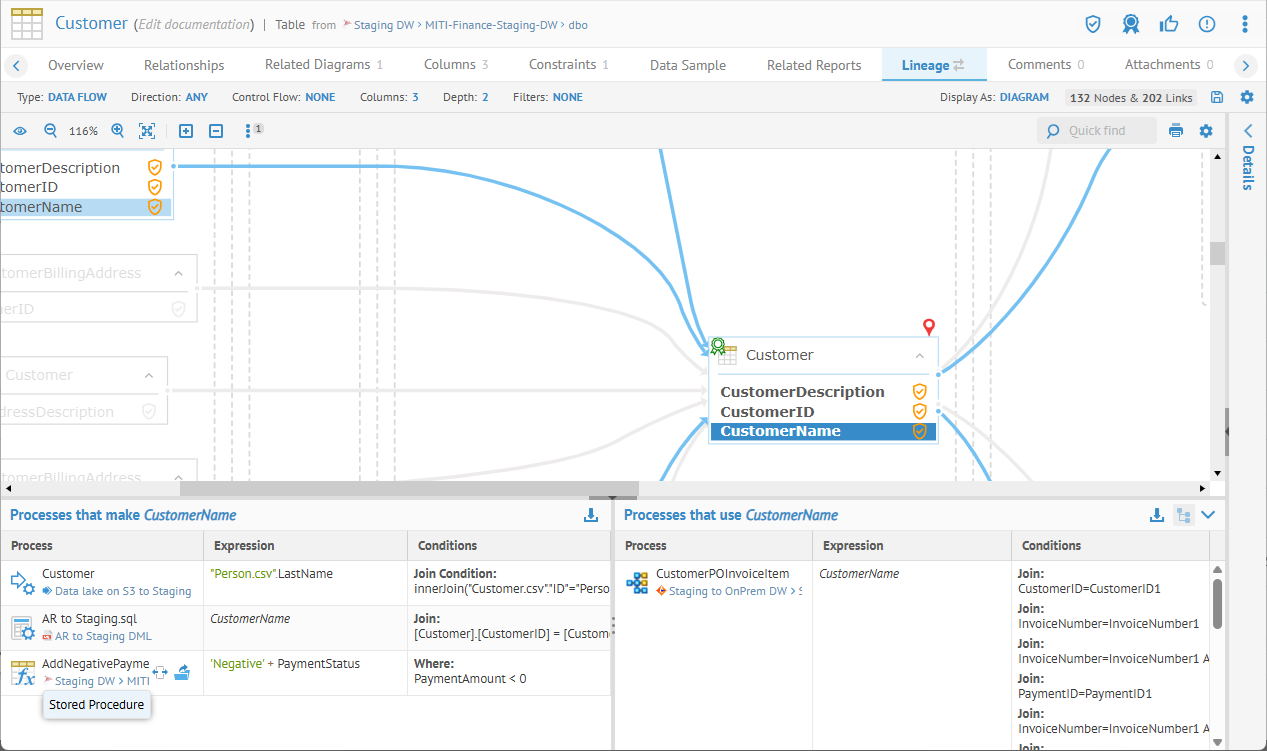
Task: Collapse the Processes that use panel
Action: tap(1209, 515)
